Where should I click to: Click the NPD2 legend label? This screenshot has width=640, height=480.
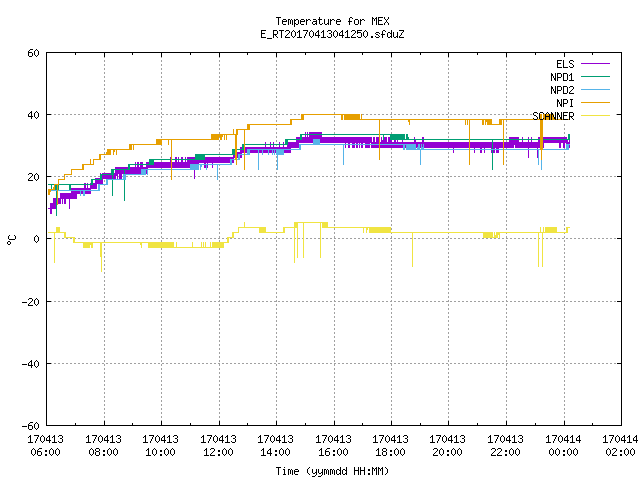pyautogui.click(x=562, y=90)
